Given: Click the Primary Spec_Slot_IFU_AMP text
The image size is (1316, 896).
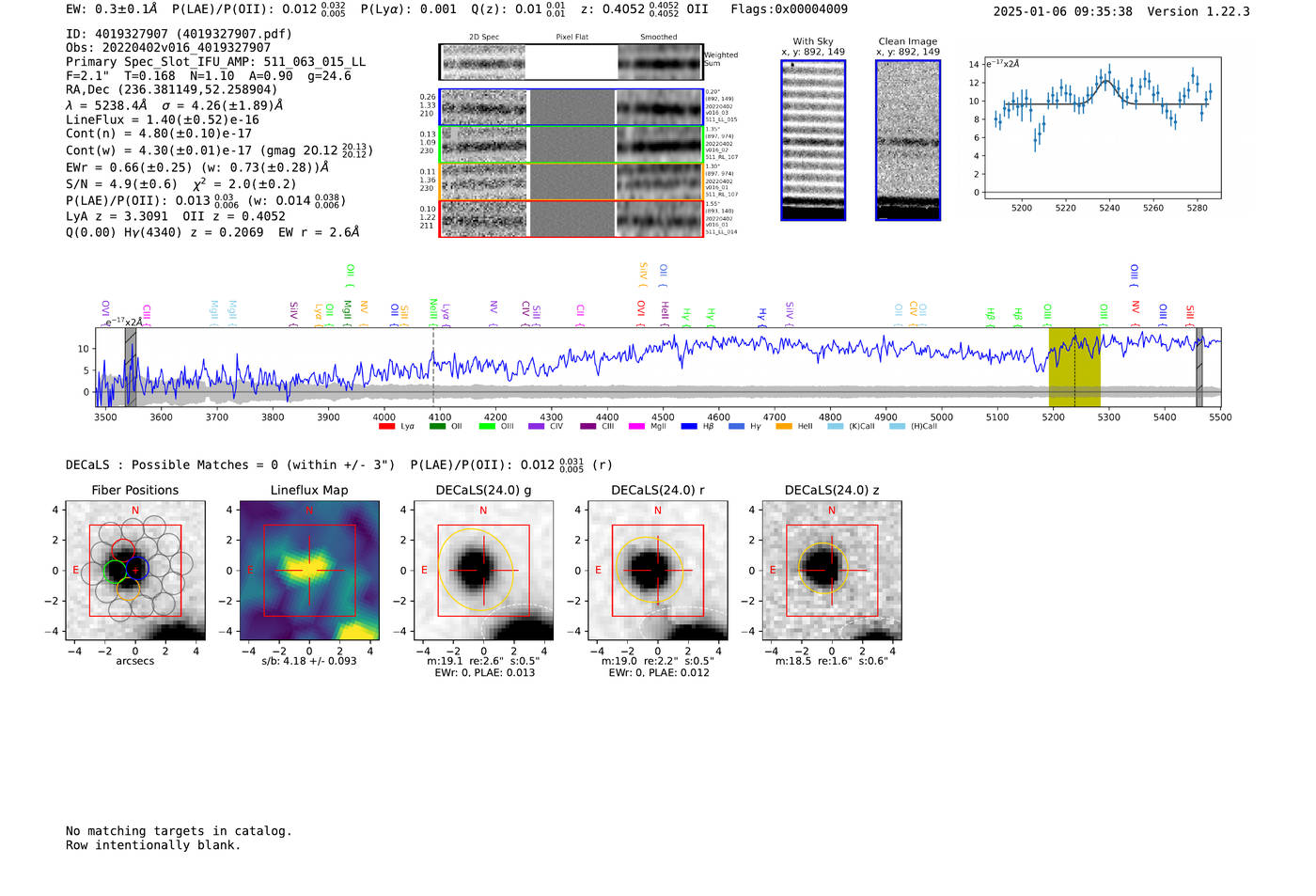Looking at the screenshot, I should [215, 62].
